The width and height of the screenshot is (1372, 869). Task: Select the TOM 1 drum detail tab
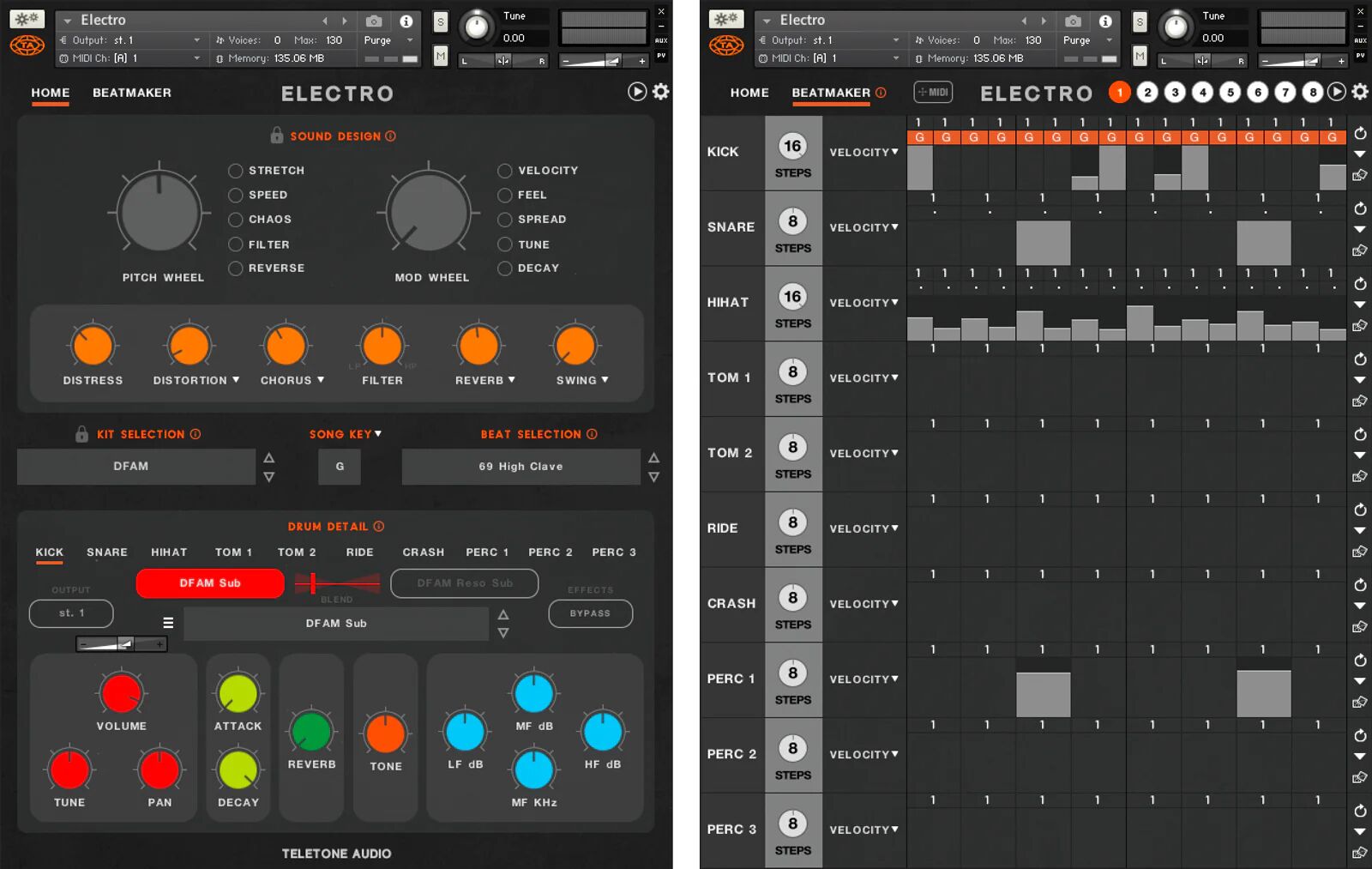tap(233, 552)
